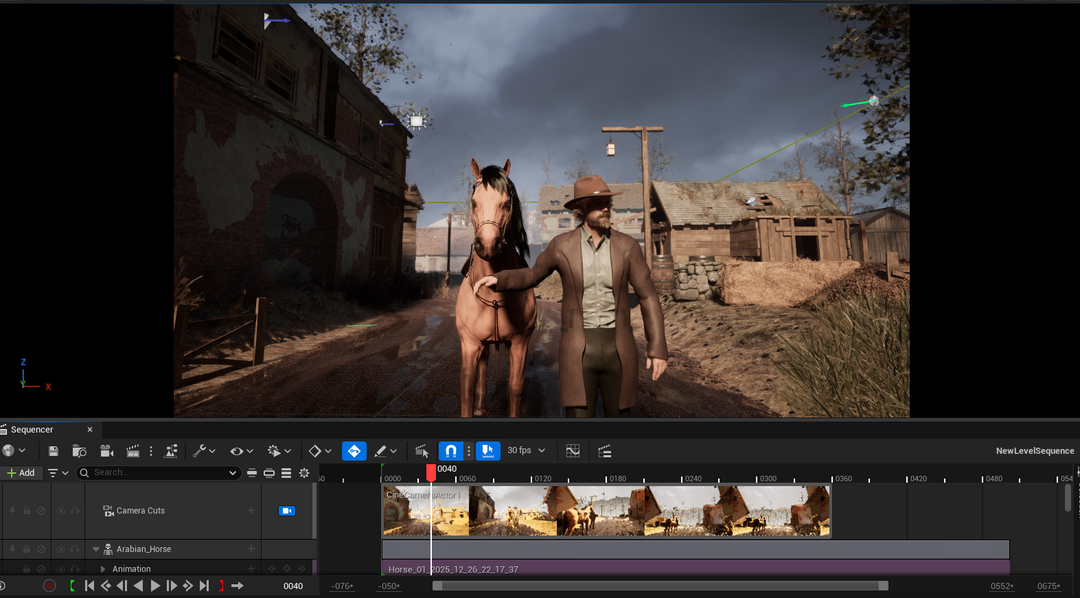Close the Sequencer tab

pos(90,430)
